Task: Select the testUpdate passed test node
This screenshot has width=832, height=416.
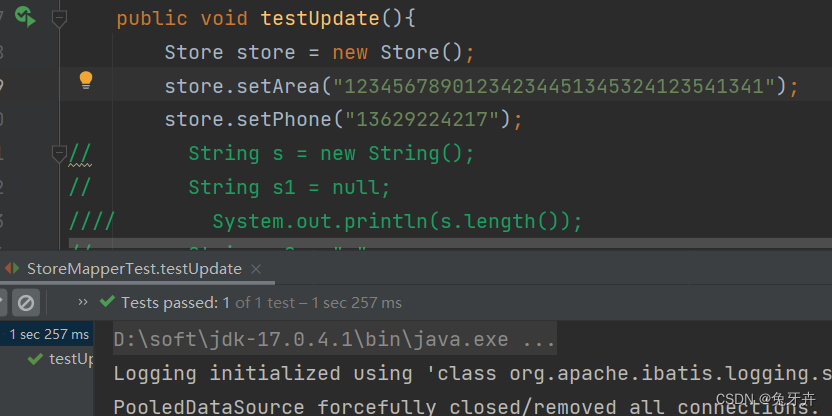Action: tap(60, 359)
